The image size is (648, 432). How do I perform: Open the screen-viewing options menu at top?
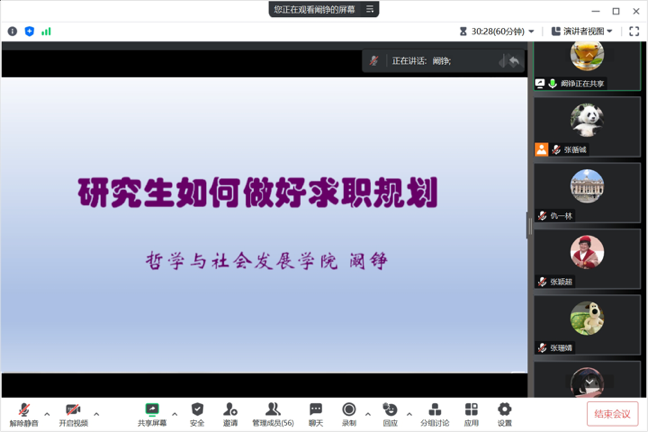tap(370, 9)
